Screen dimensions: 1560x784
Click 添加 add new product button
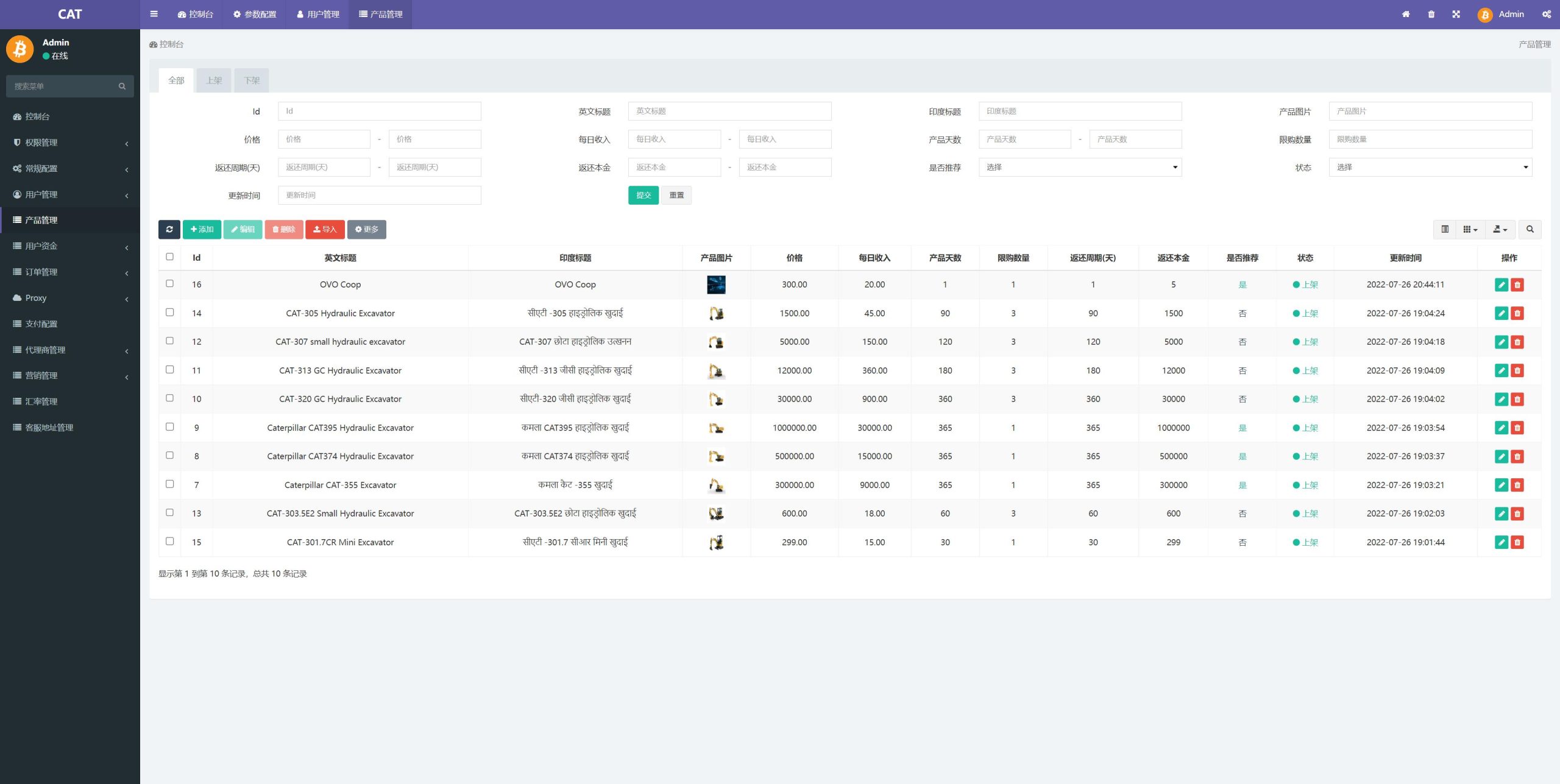pyautogui.click(x=201, y=229)
